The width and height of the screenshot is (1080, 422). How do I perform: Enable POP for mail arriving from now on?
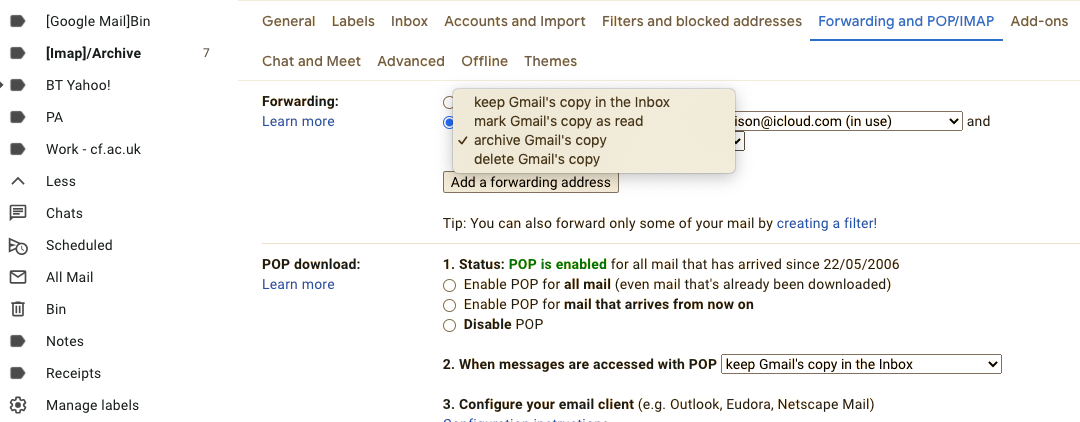point(449,305)
